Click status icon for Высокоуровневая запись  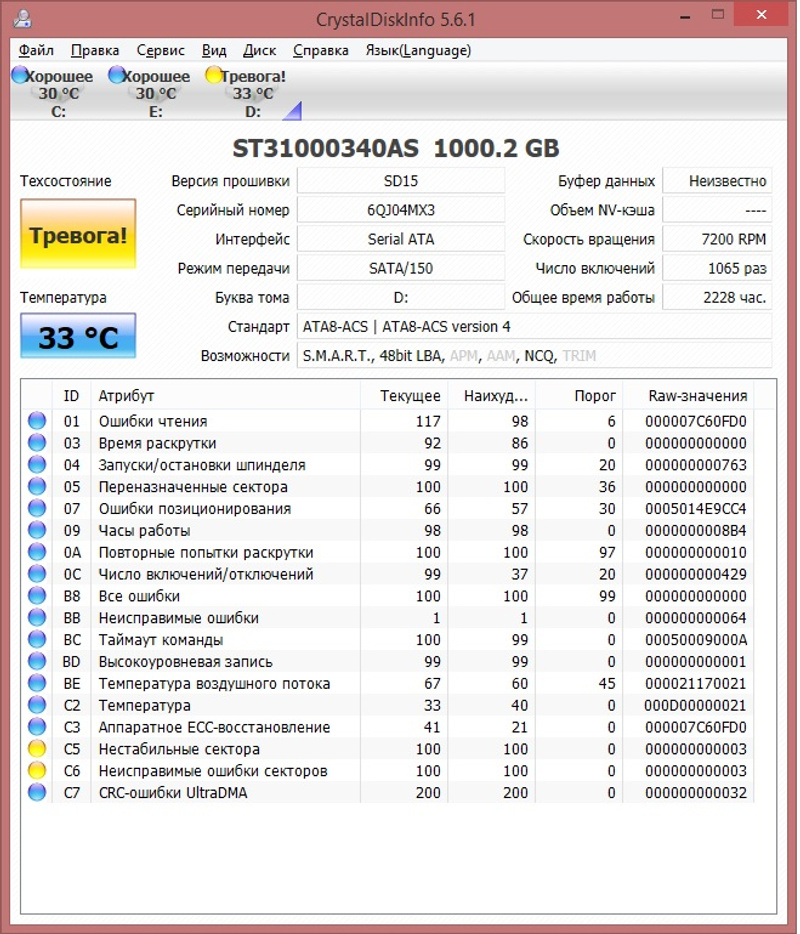(x=37, y=661)
